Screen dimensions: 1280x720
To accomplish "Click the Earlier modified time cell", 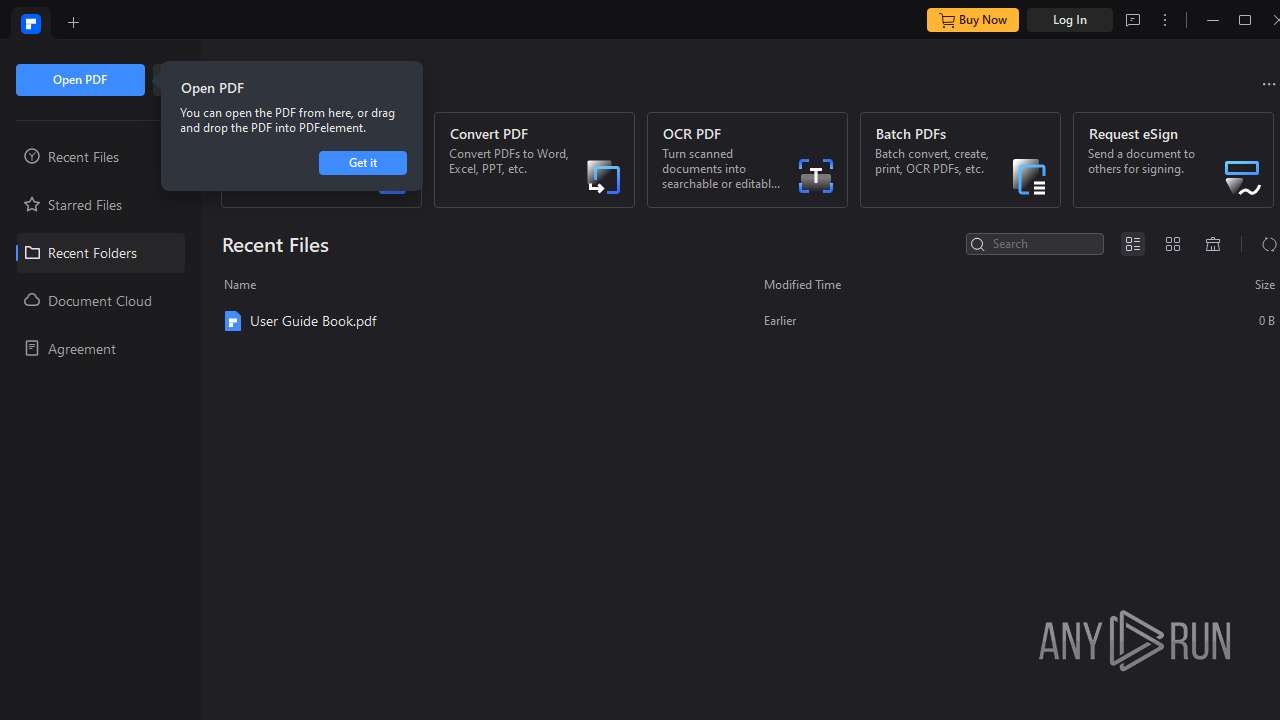I will click(780, 321).
